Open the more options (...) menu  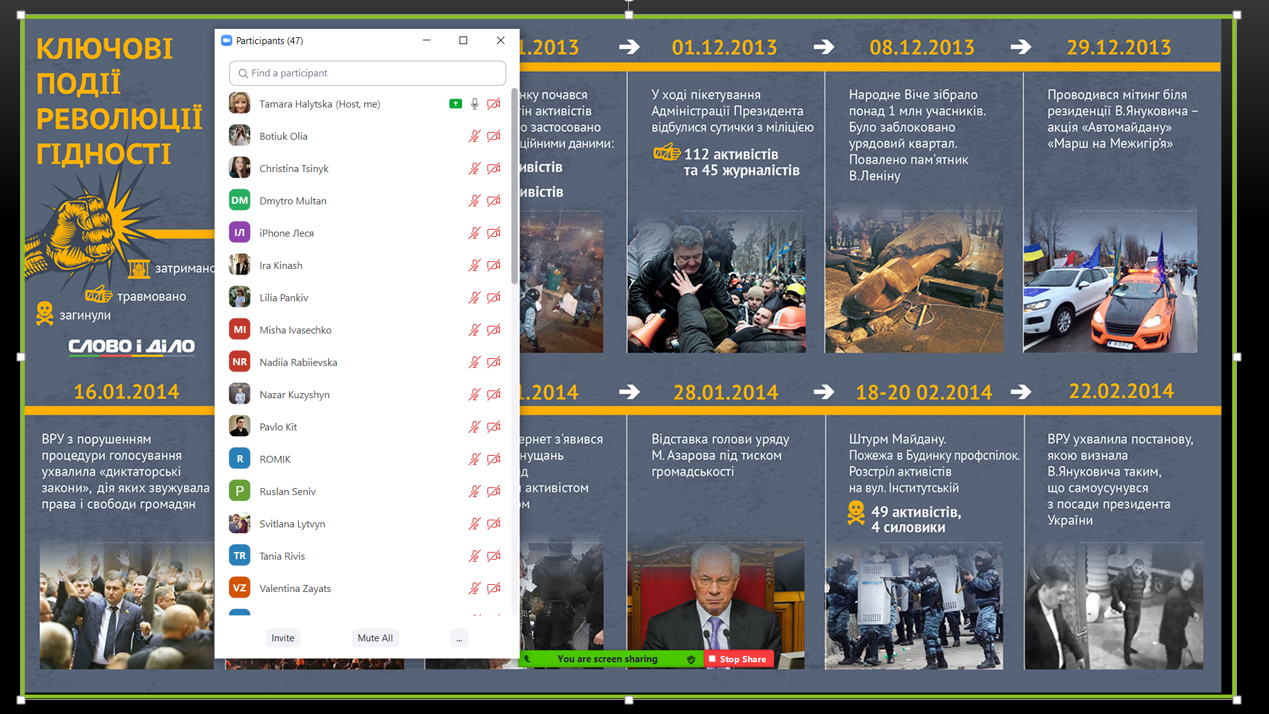[459, 638]
